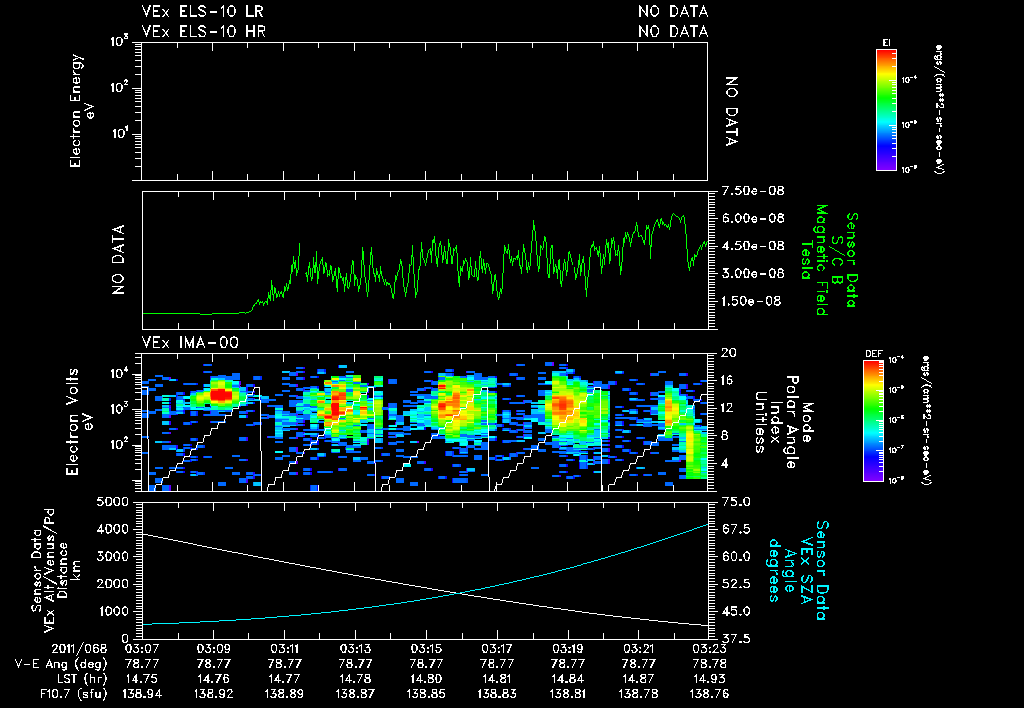
Task: Click the LST value 14.75
Action: tap(142, 679)
